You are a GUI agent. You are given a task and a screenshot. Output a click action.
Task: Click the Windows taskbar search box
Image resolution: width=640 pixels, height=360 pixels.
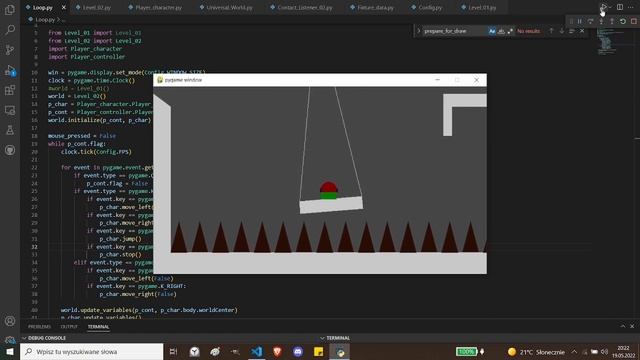91,351
